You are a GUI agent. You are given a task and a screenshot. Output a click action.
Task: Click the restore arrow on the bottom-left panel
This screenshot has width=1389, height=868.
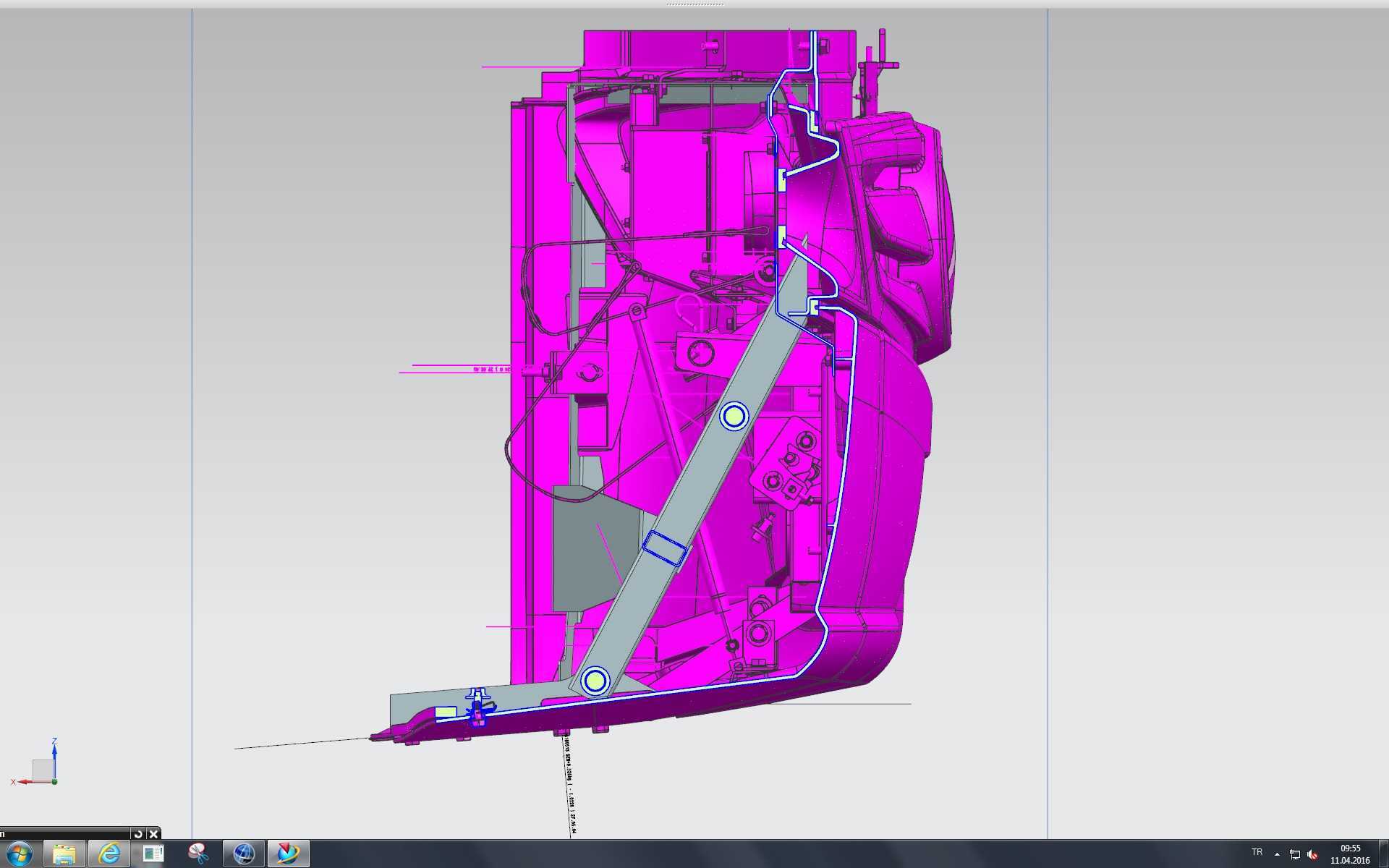click(x=138, y=833)
